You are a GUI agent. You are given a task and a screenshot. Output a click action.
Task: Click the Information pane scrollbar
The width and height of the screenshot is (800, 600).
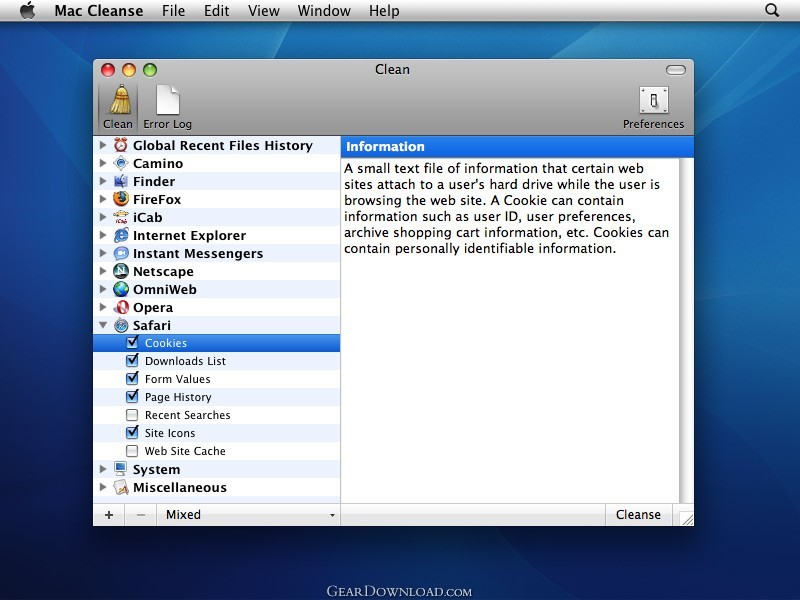(x=686, y=330)
